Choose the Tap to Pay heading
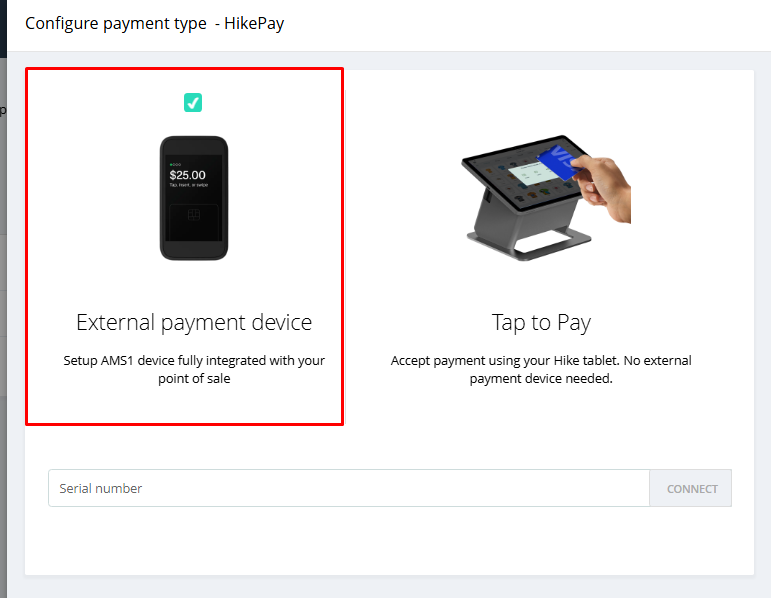Viewport: 771px width, 598px height. pyautogui.click(x=541, y=323)
